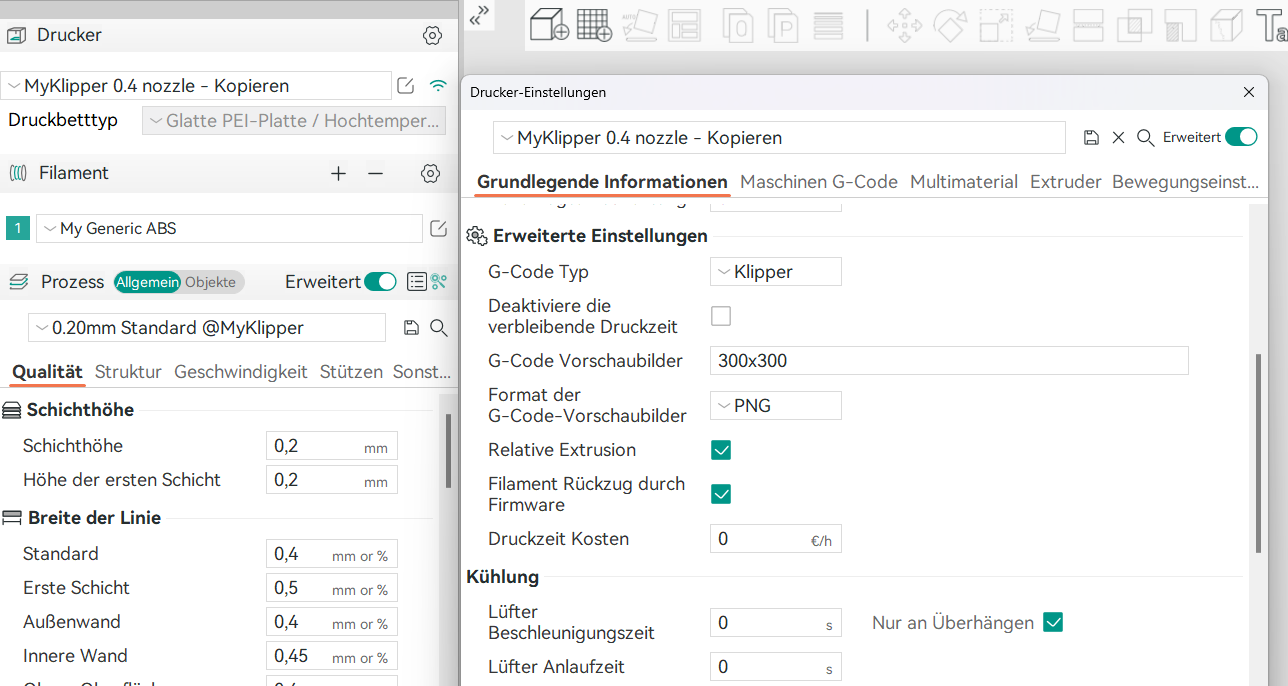
Task: Switch to Extruder tab
Action: (1066, 182)
